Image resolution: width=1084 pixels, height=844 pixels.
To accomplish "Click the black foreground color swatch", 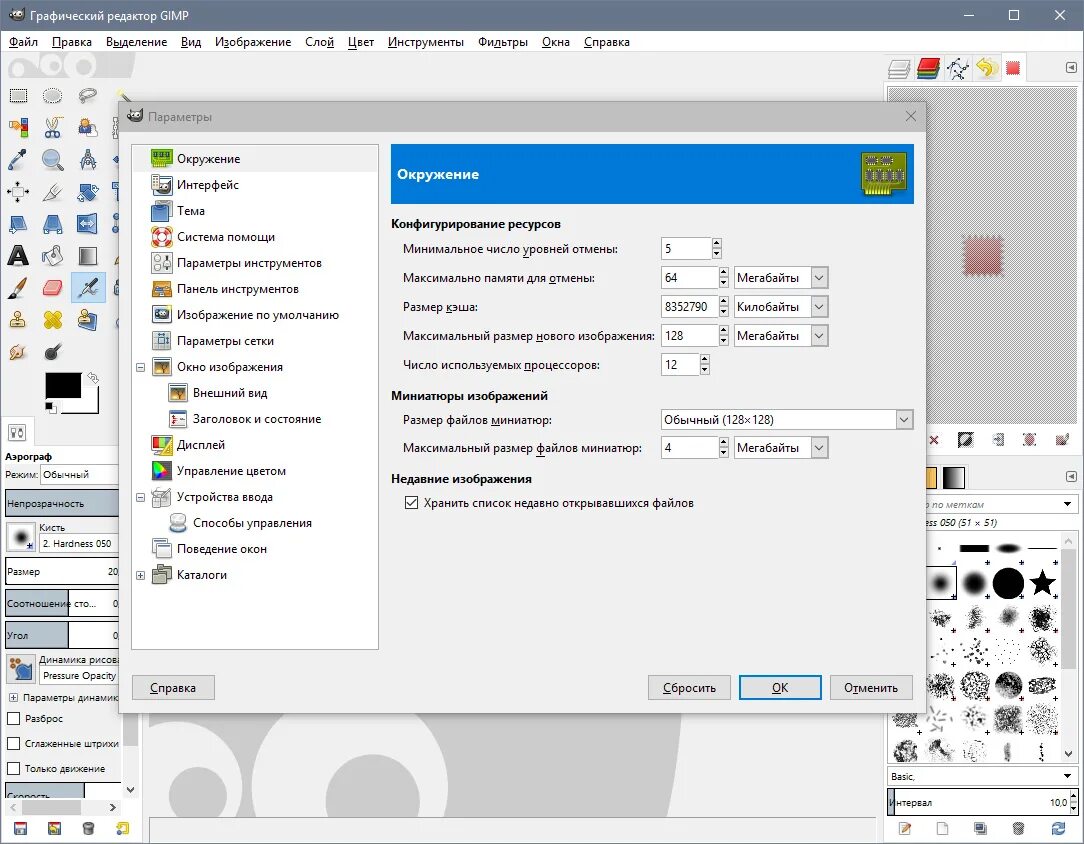I will pos(63,386).
